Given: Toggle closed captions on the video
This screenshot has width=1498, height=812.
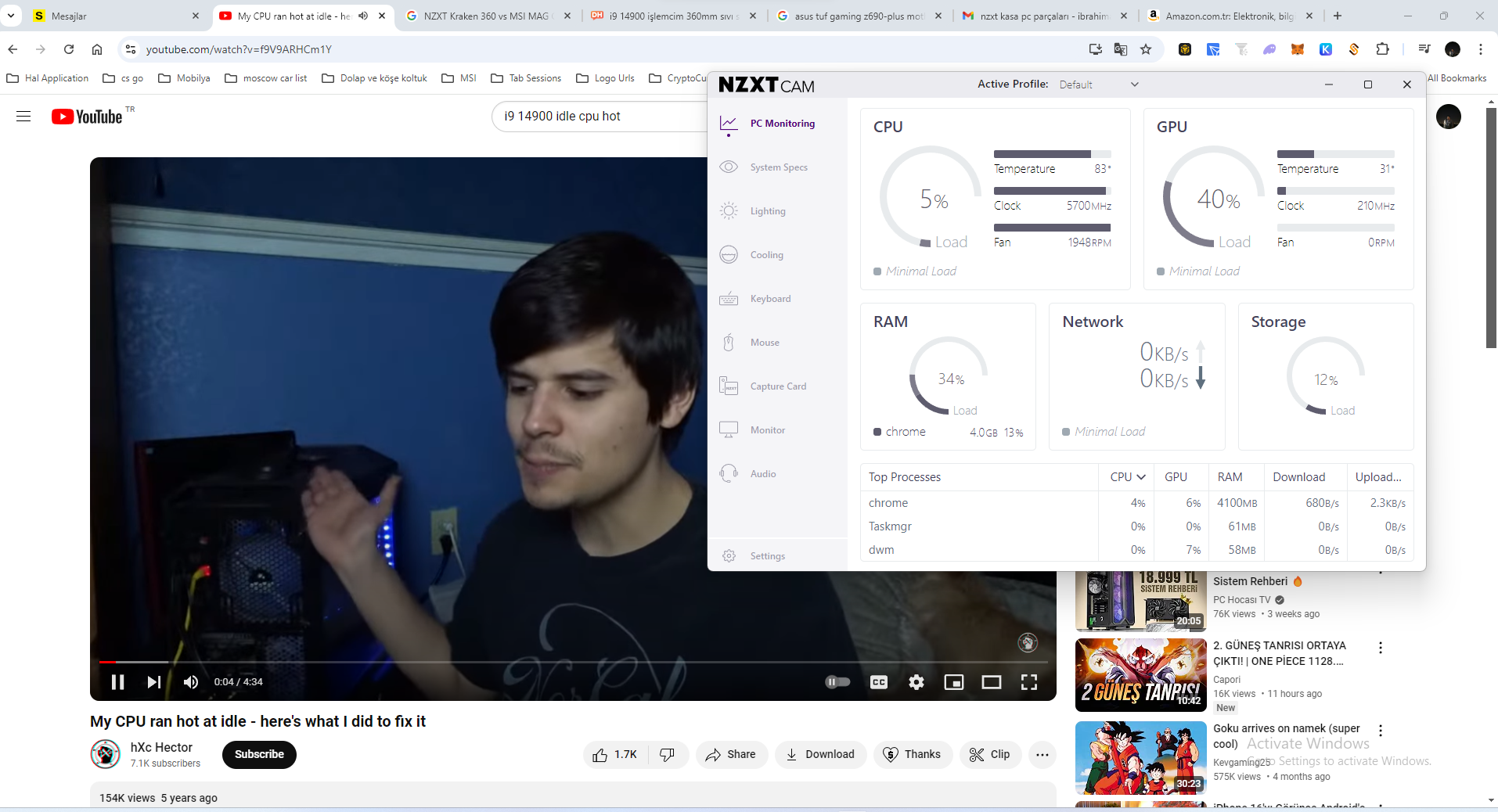Looking at the screenshot, I should coord(879,682).
